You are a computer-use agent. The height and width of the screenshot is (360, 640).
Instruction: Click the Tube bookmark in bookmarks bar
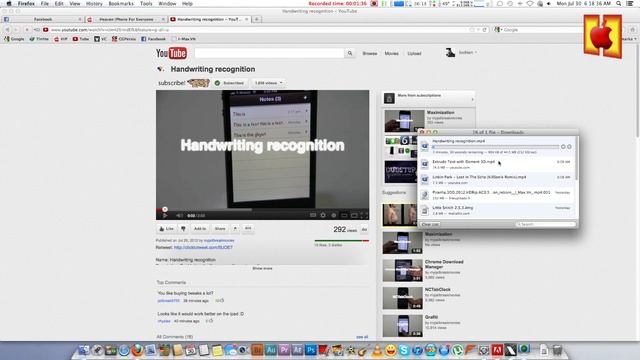tap(81, 39)
